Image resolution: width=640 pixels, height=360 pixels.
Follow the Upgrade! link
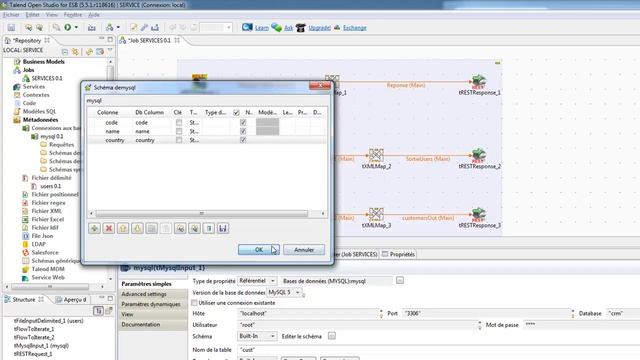(x=319, y=28)
